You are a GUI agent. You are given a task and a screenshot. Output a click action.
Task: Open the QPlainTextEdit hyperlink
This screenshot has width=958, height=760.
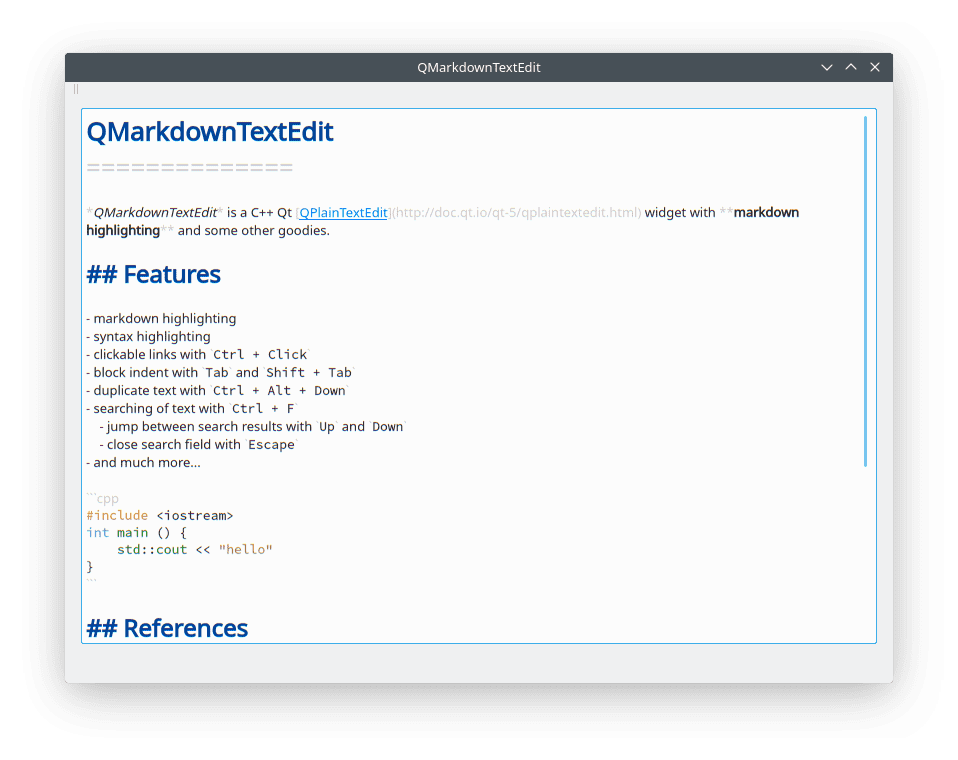tap(343, 212)
